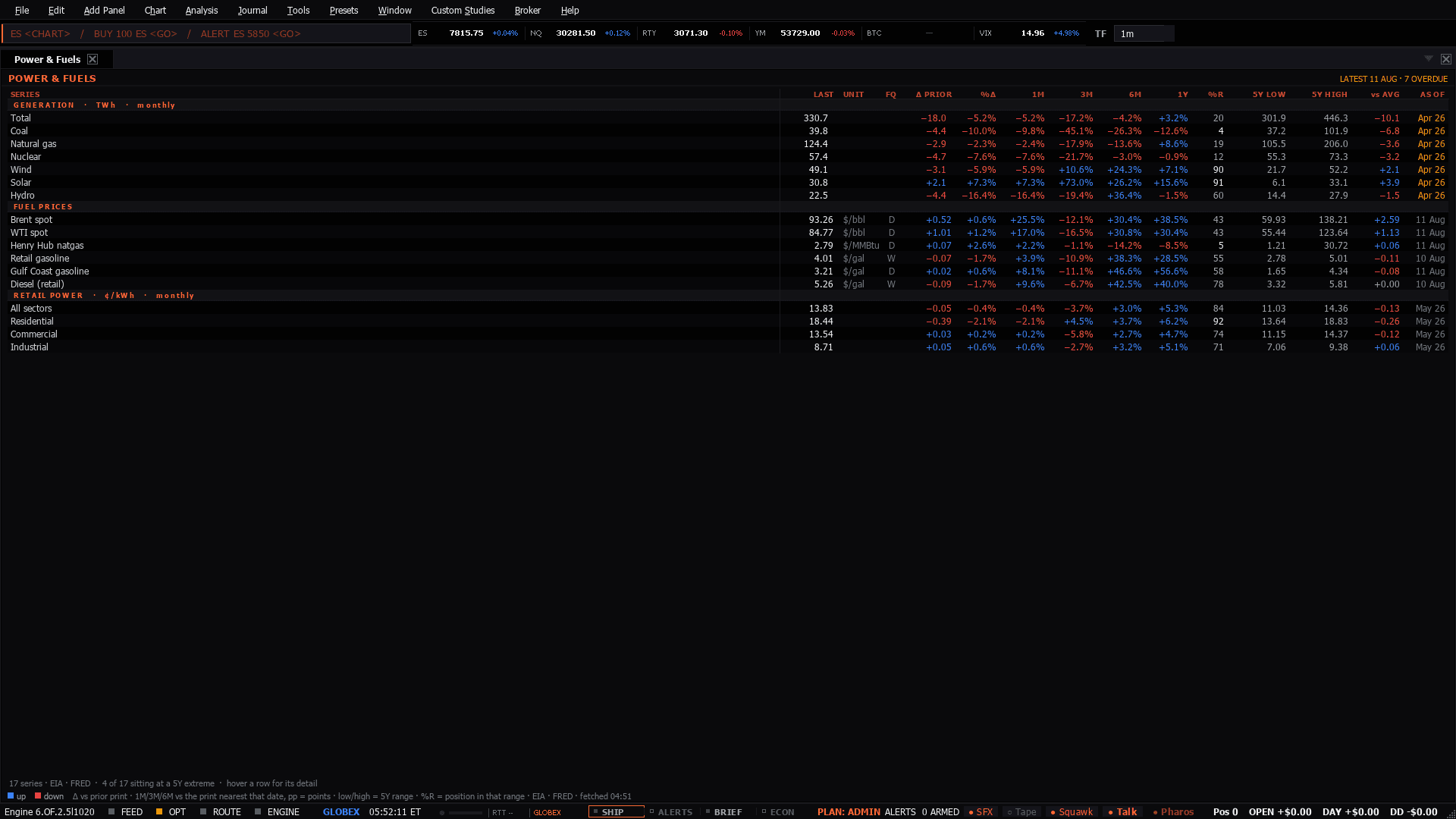Switch to the ALERTS workspace button

[671, 811]
